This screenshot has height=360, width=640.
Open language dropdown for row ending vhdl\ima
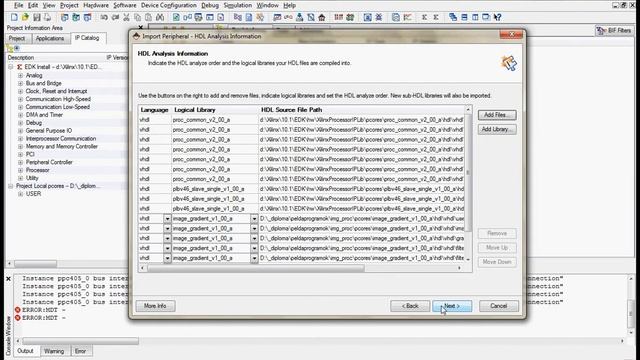coord(167,229)
